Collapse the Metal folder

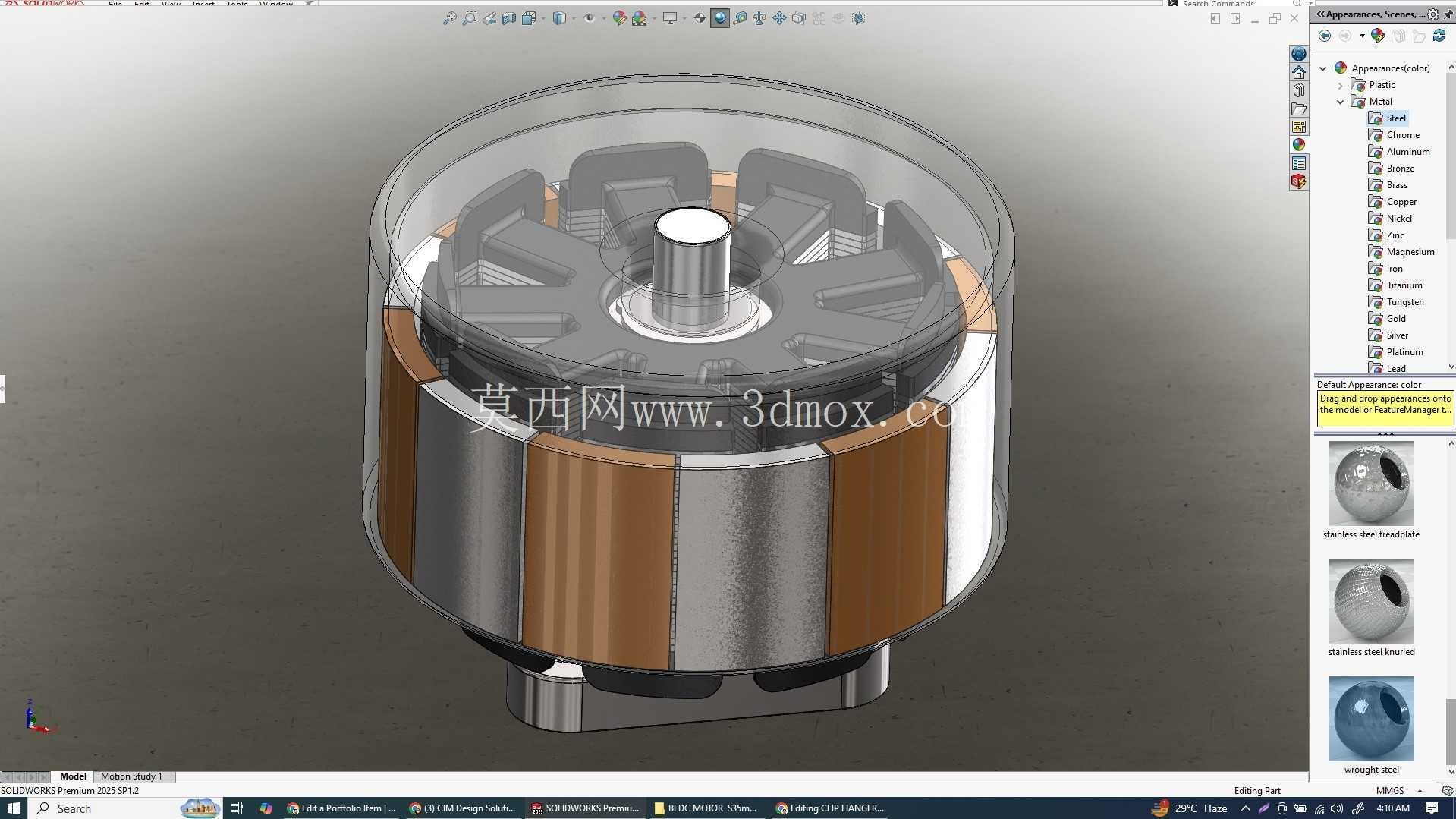1341,102
